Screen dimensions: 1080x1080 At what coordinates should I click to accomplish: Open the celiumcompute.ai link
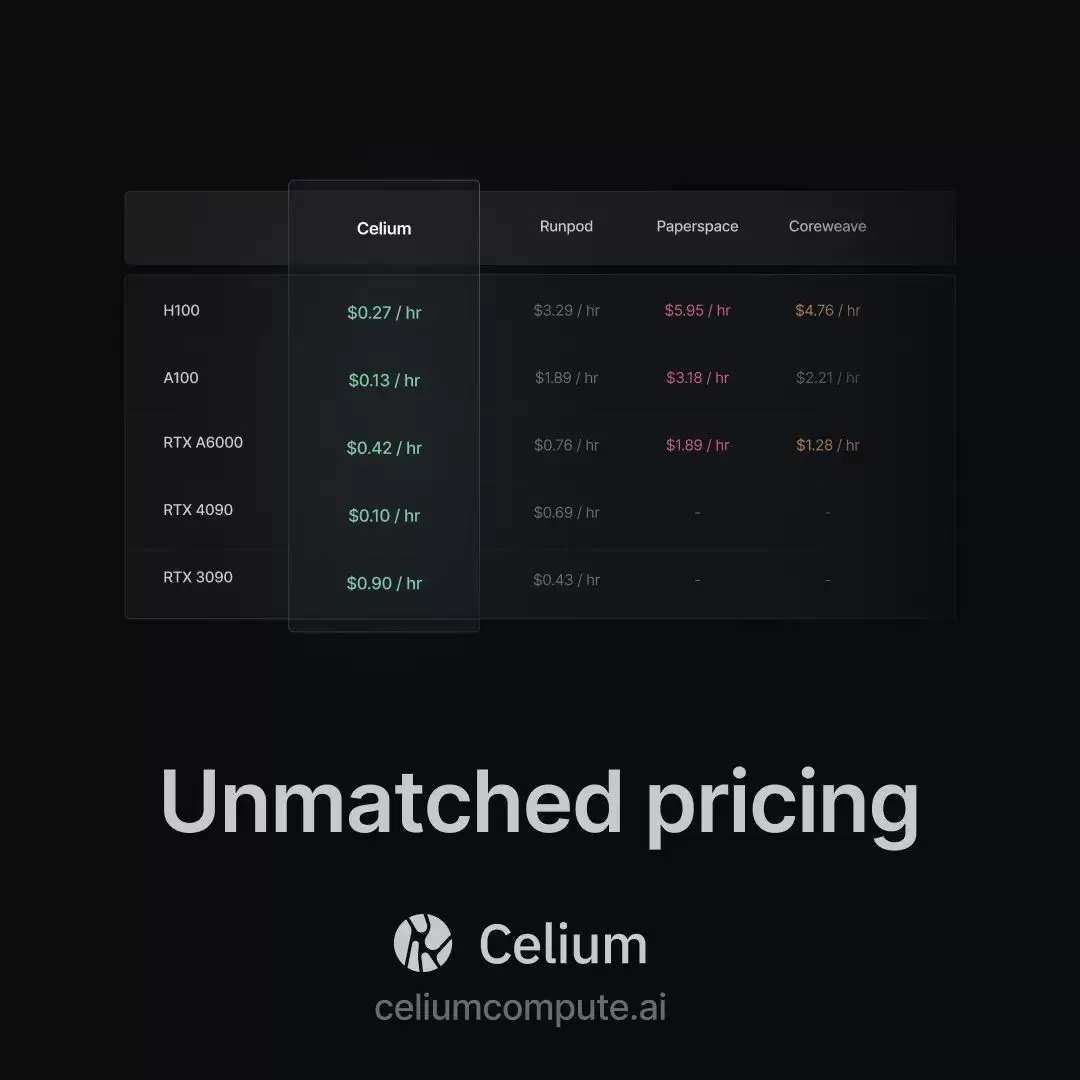pyautogui.click(x=520, y=1007)
